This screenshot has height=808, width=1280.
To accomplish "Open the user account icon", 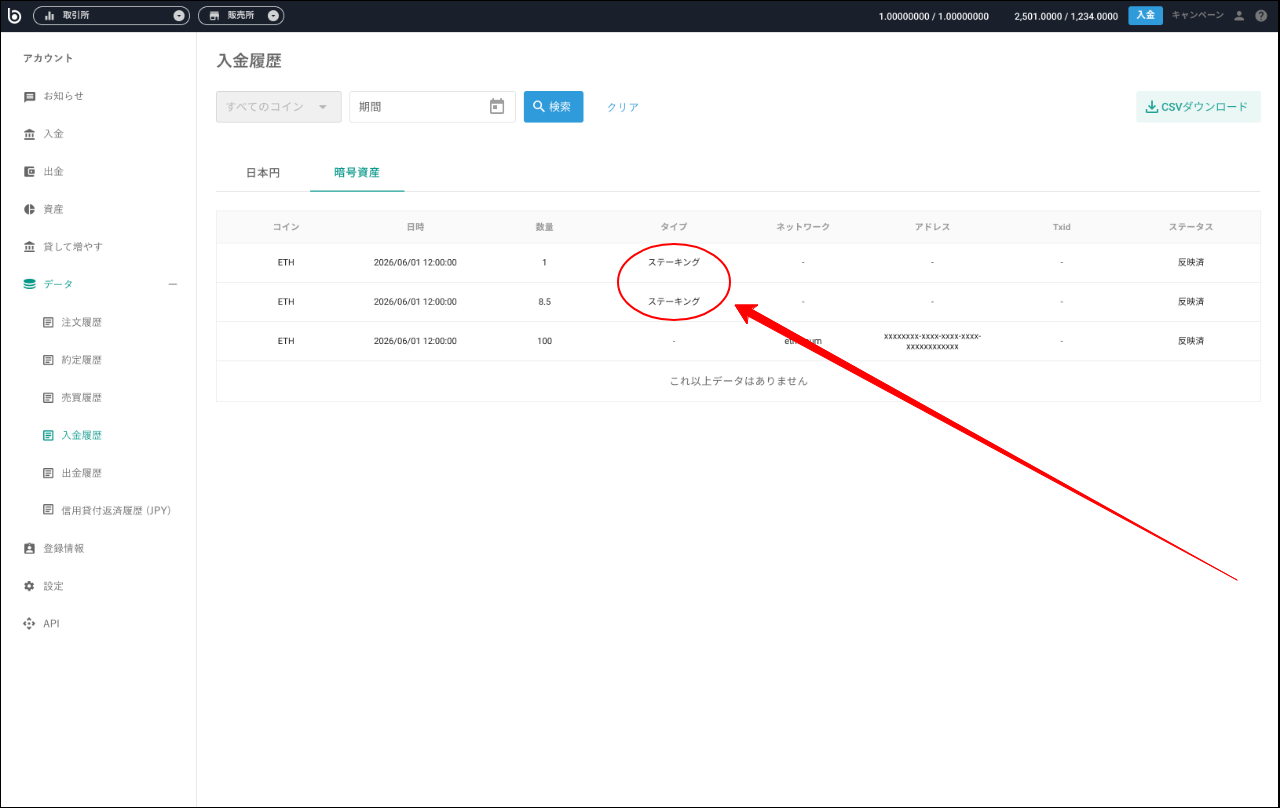I will click(x=1240, y=16).
